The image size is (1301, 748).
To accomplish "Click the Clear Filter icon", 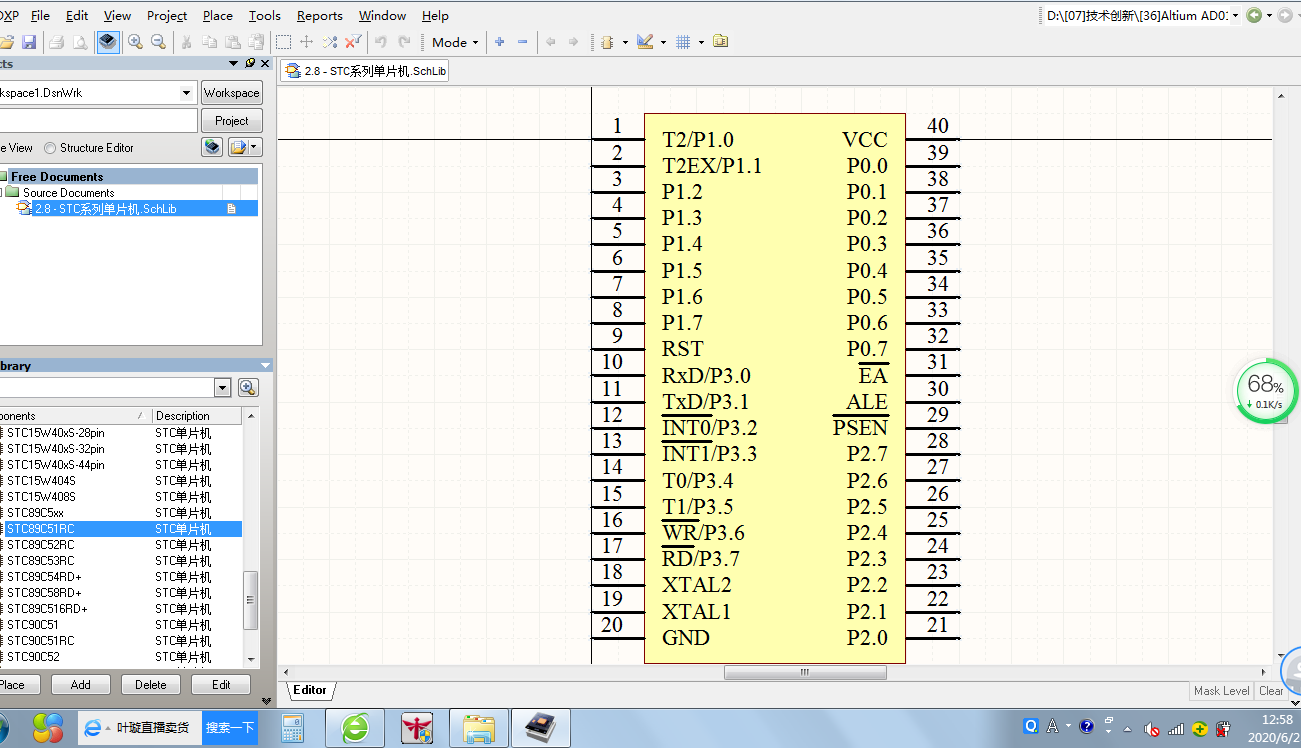I will pos(353,42).
